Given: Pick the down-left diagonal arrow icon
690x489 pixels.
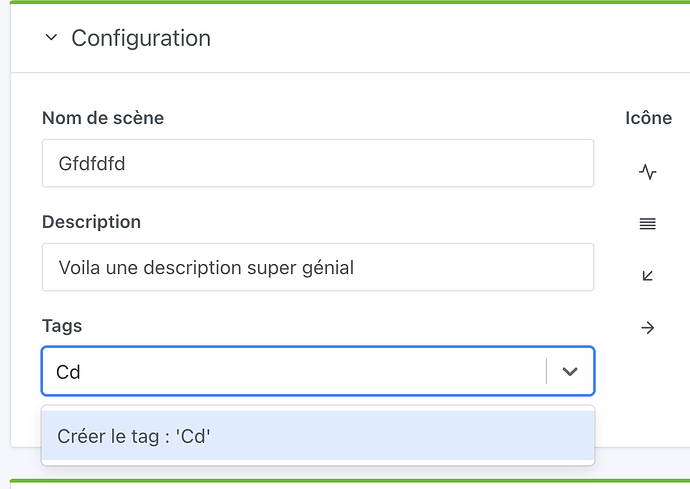Looking at the screenshot, I should point(647,275).
